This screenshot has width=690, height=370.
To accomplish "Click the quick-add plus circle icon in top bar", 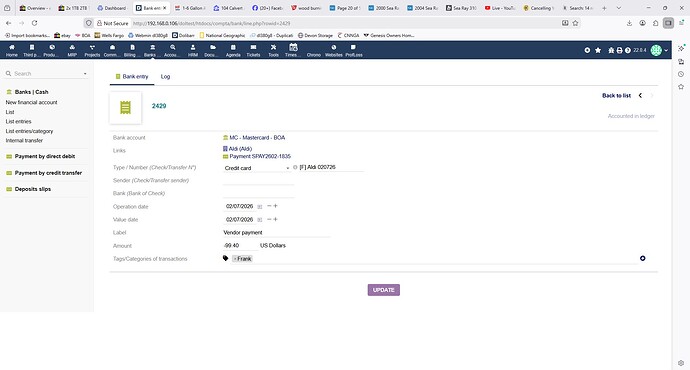I will point(587,50).
